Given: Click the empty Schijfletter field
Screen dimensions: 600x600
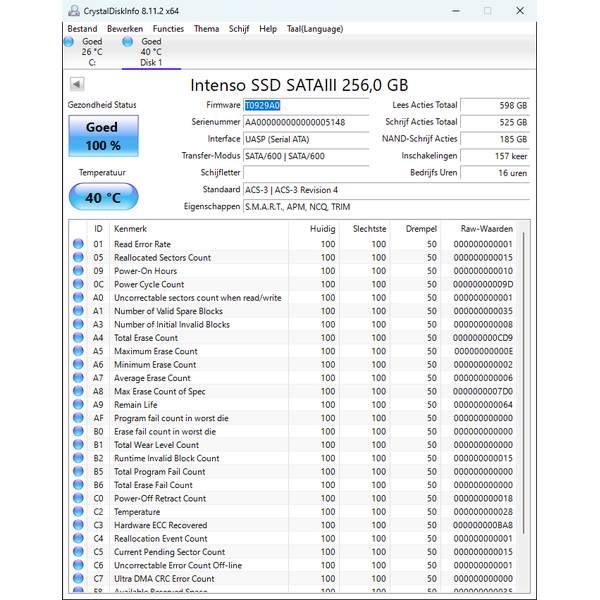Looking at the screenshot, I should point(306,173).
